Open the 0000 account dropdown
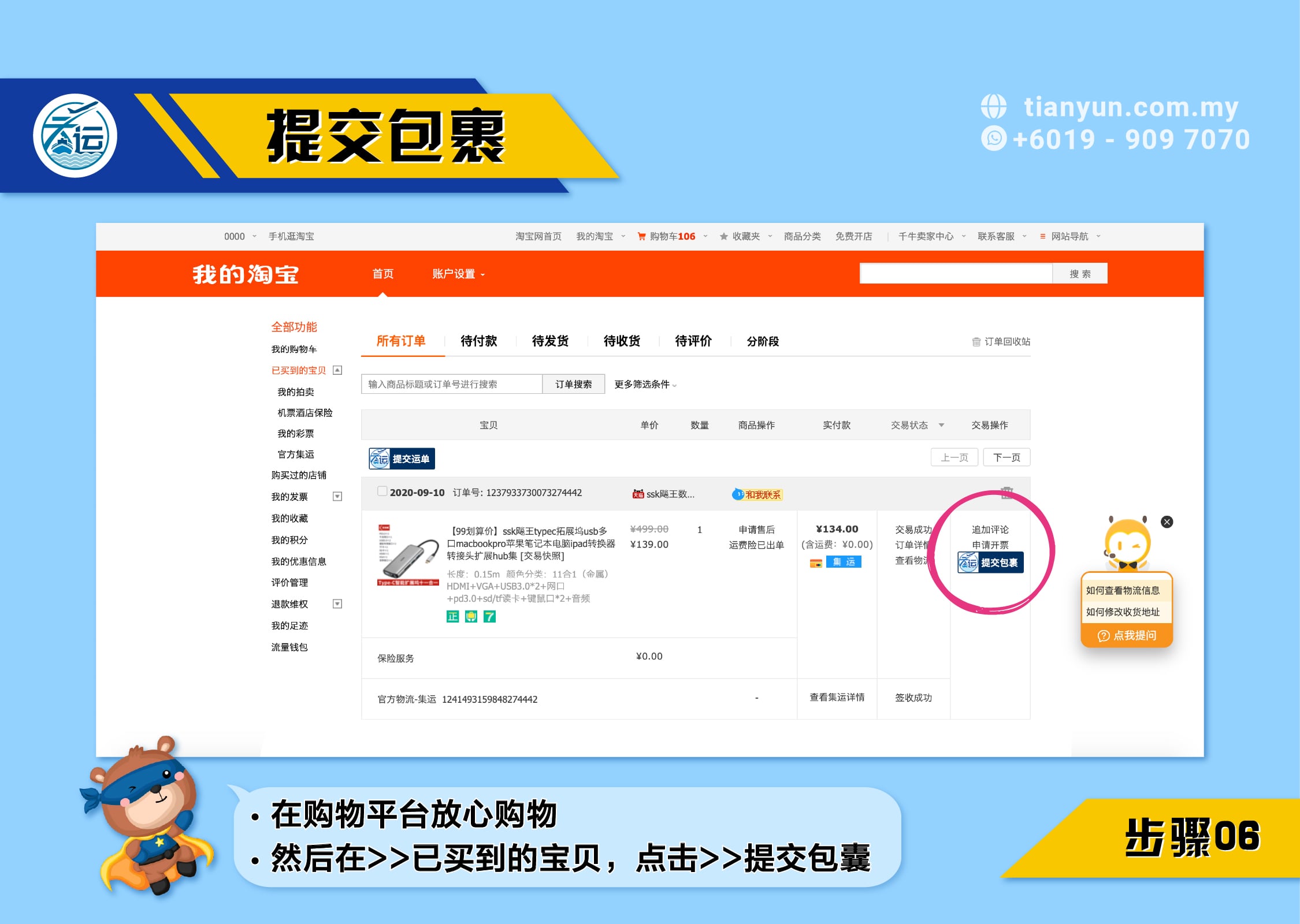The image size is (1300, 924). pos(240,236)
